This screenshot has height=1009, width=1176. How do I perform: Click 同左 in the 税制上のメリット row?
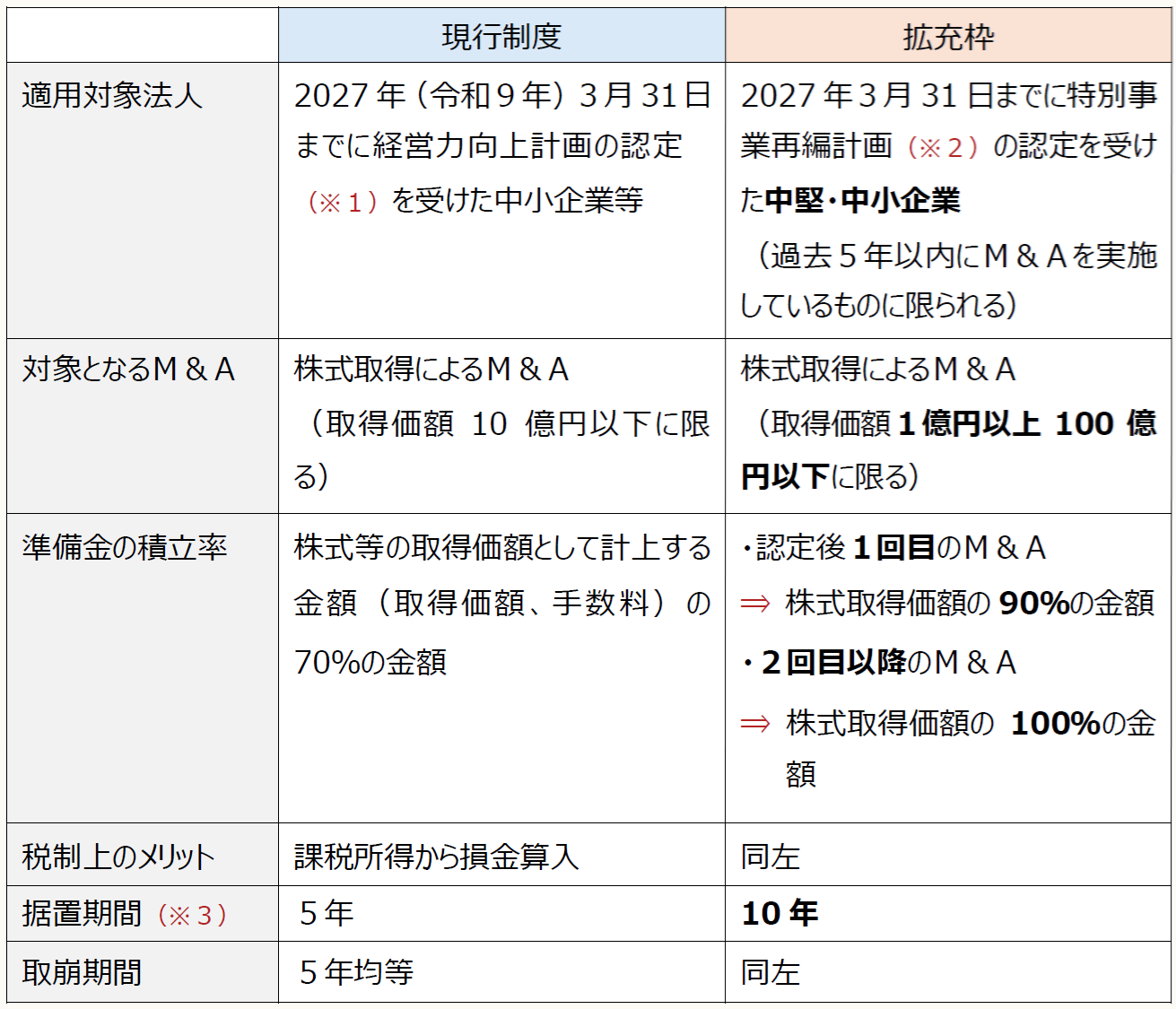[770, 857]
